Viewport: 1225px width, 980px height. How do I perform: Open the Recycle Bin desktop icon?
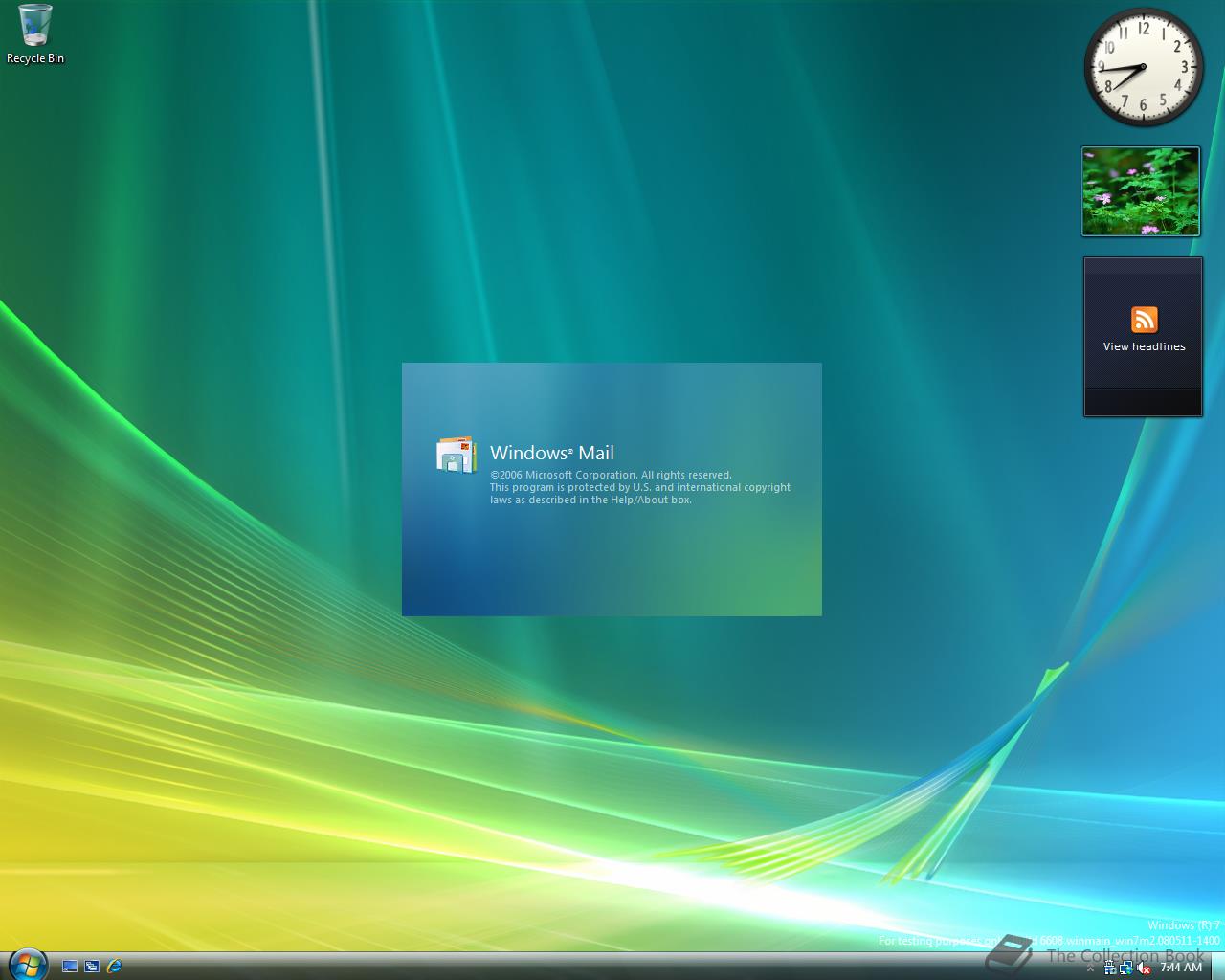pyautogui.click(x=35, y=34)
